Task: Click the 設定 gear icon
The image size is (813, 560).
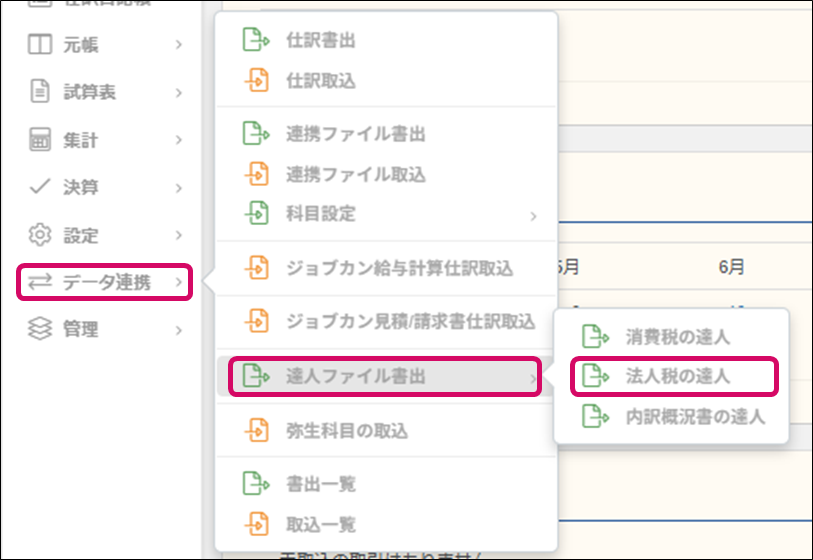Action: click(39, 235)
